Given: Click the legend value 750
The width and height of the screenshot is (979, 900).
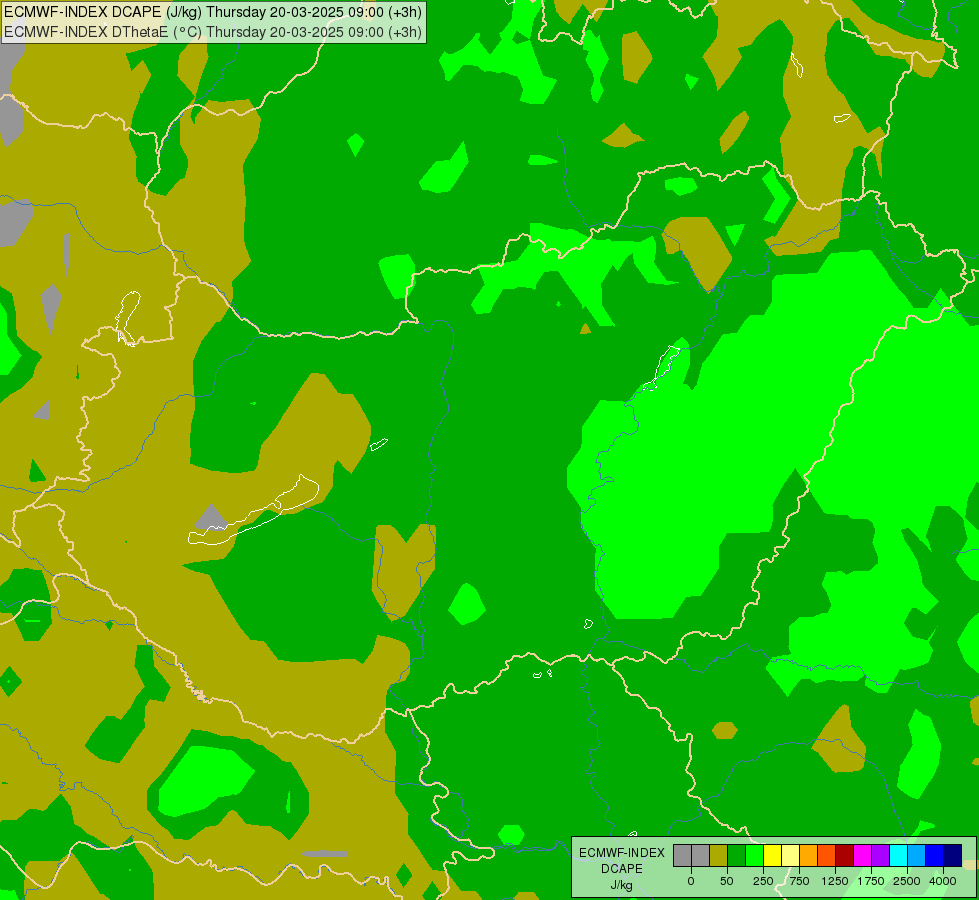Looking at the screenshot, I should (799, 881).
